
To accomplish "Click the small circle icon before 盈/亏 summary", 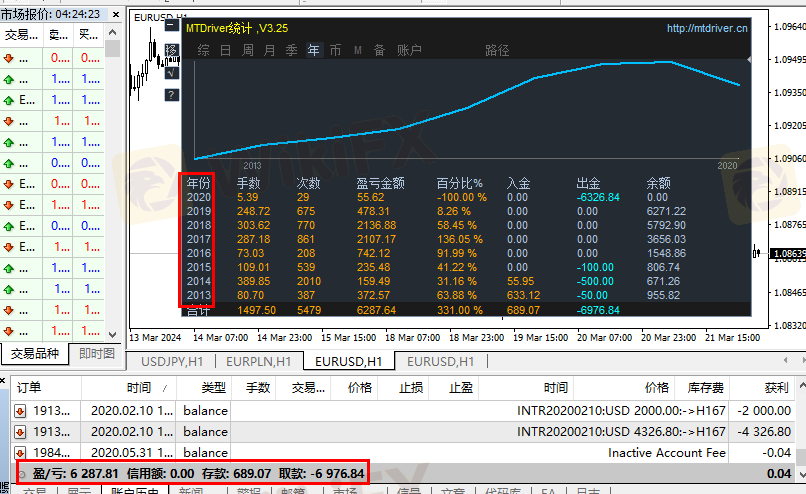I will tap(22, 474).
